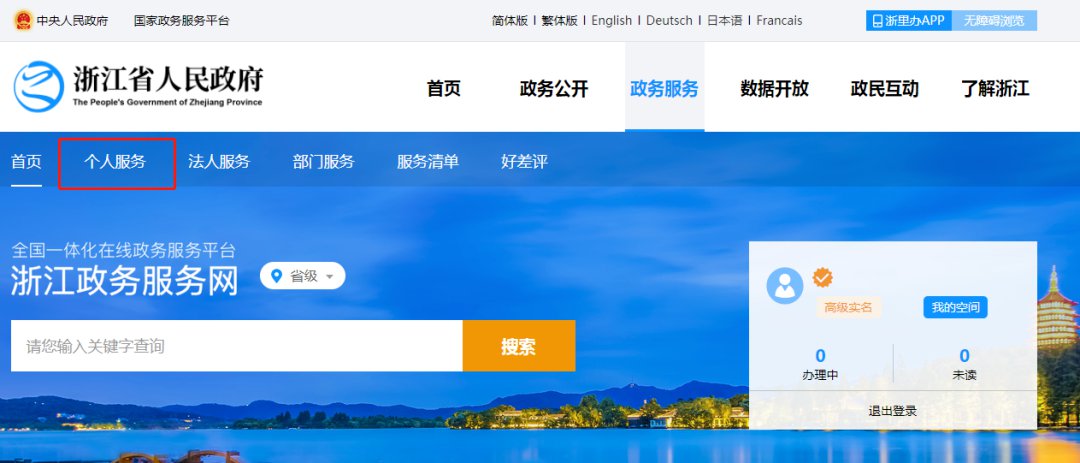This screenshot has width=1080, height=463.
Task: Open 政民互动 menu
Action: [885, 89]
